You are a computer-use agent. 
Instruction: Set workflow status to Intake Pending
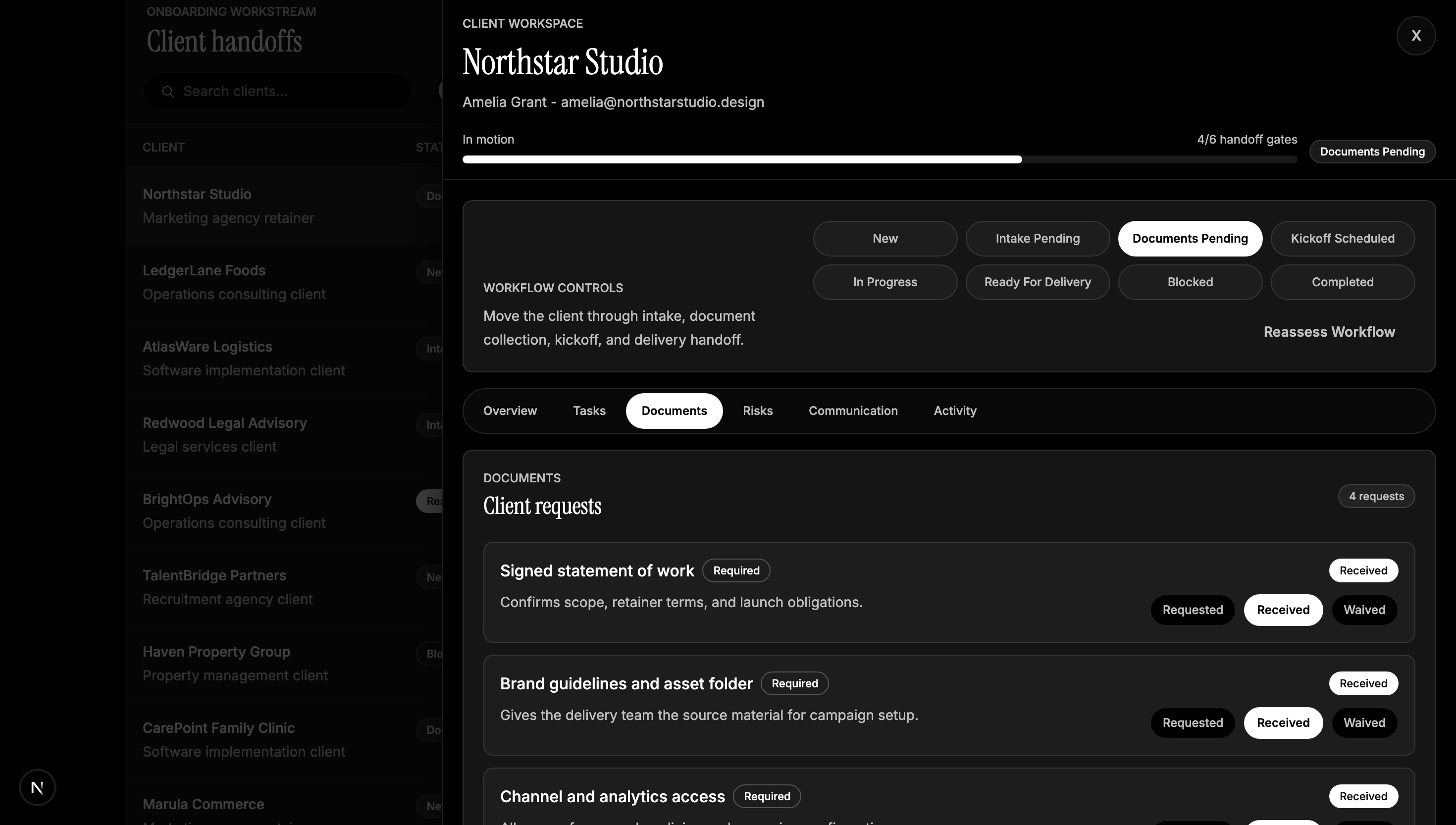point(1038,239)
